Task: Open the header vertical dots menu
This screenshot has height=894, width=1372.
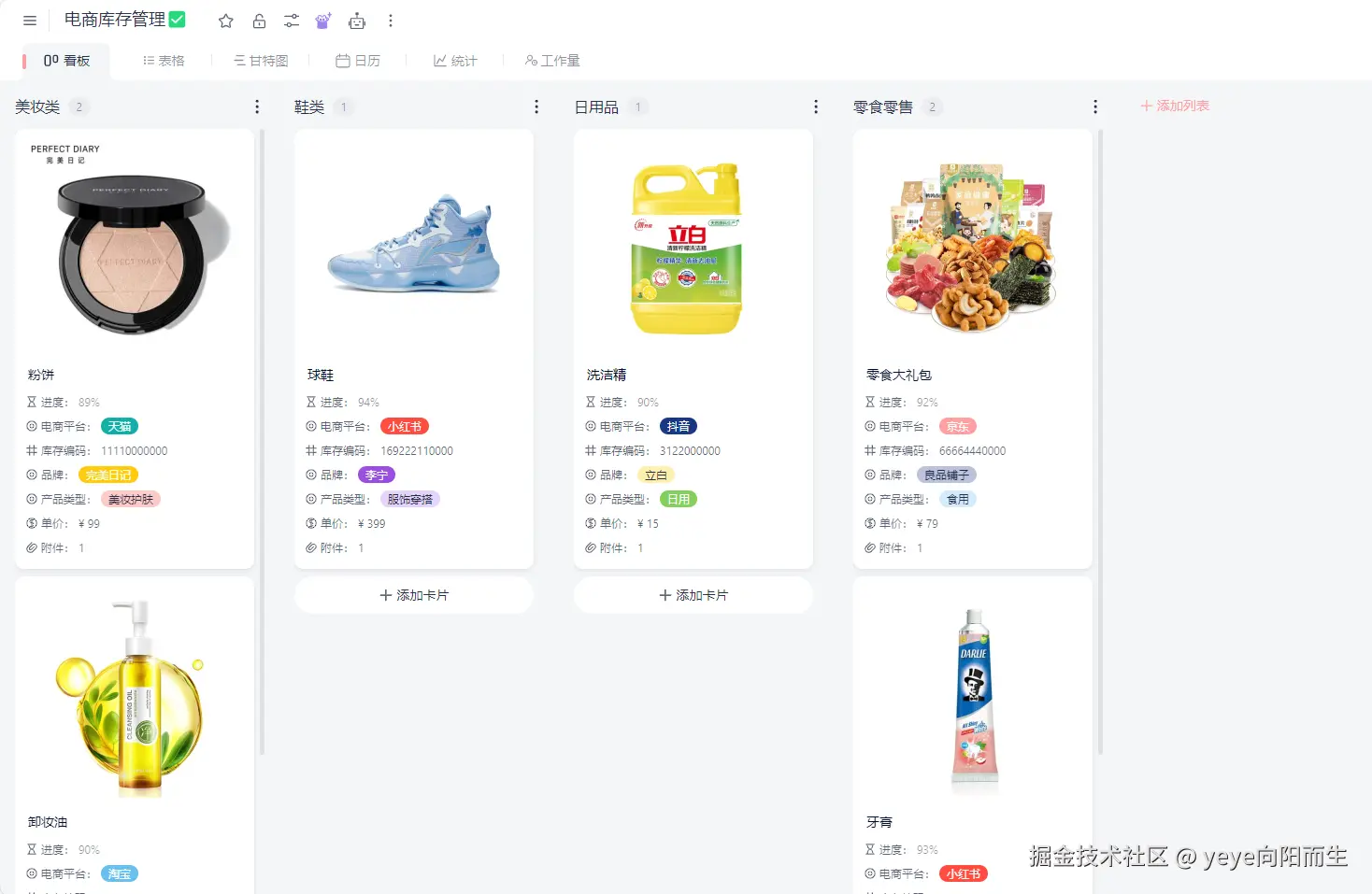Action: [391, 21]
